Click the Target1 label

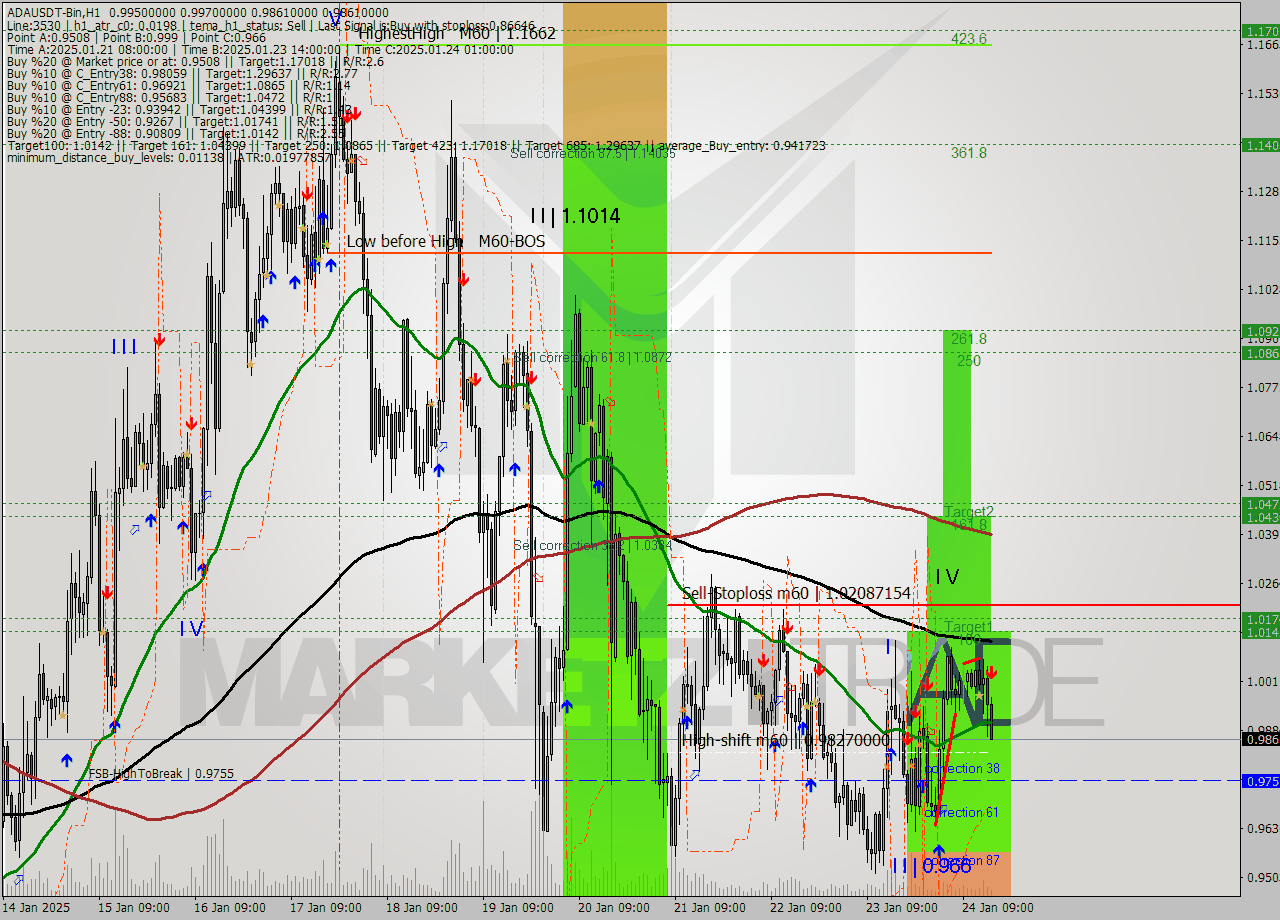969,626
